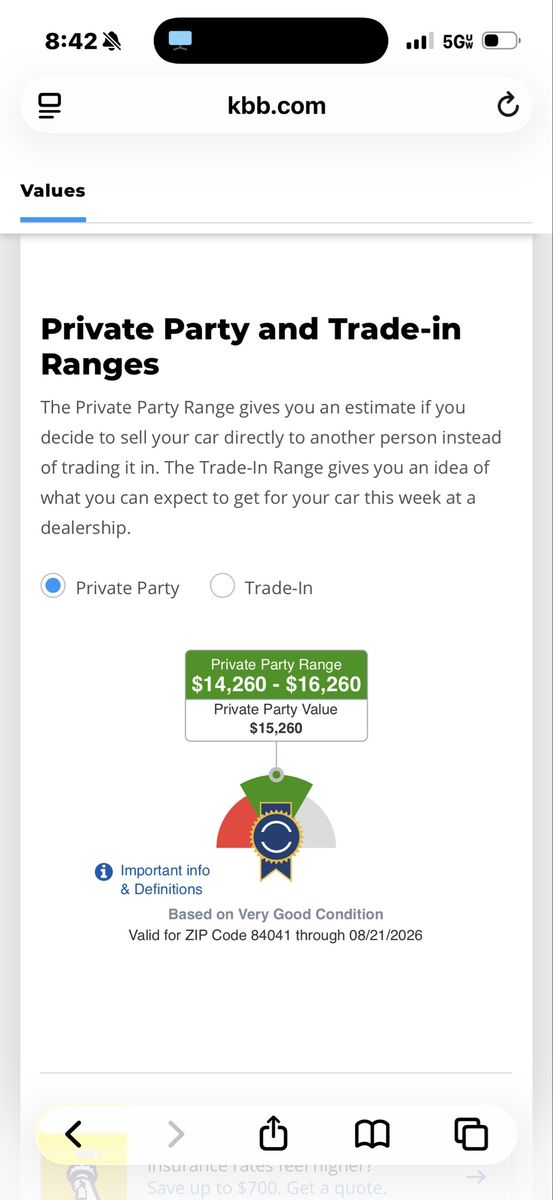Tap the insurance quote arrow

[475, 1177]
